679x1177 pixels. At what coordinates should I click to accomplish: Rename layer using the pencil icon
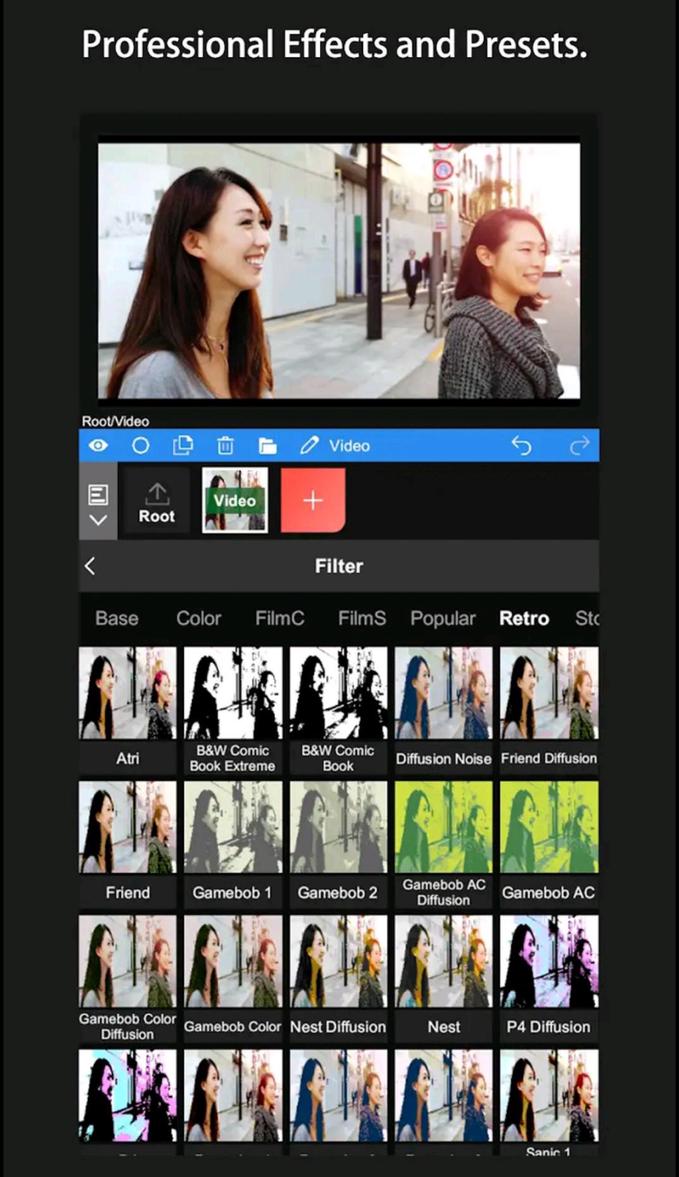[x=309, y=446]
